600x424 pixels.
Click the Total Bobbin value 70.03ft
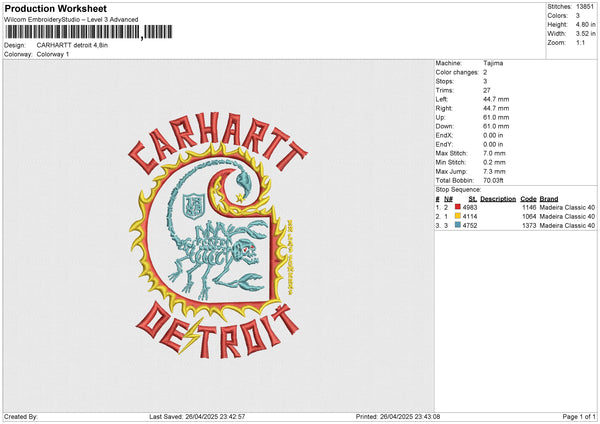(496, 180)
